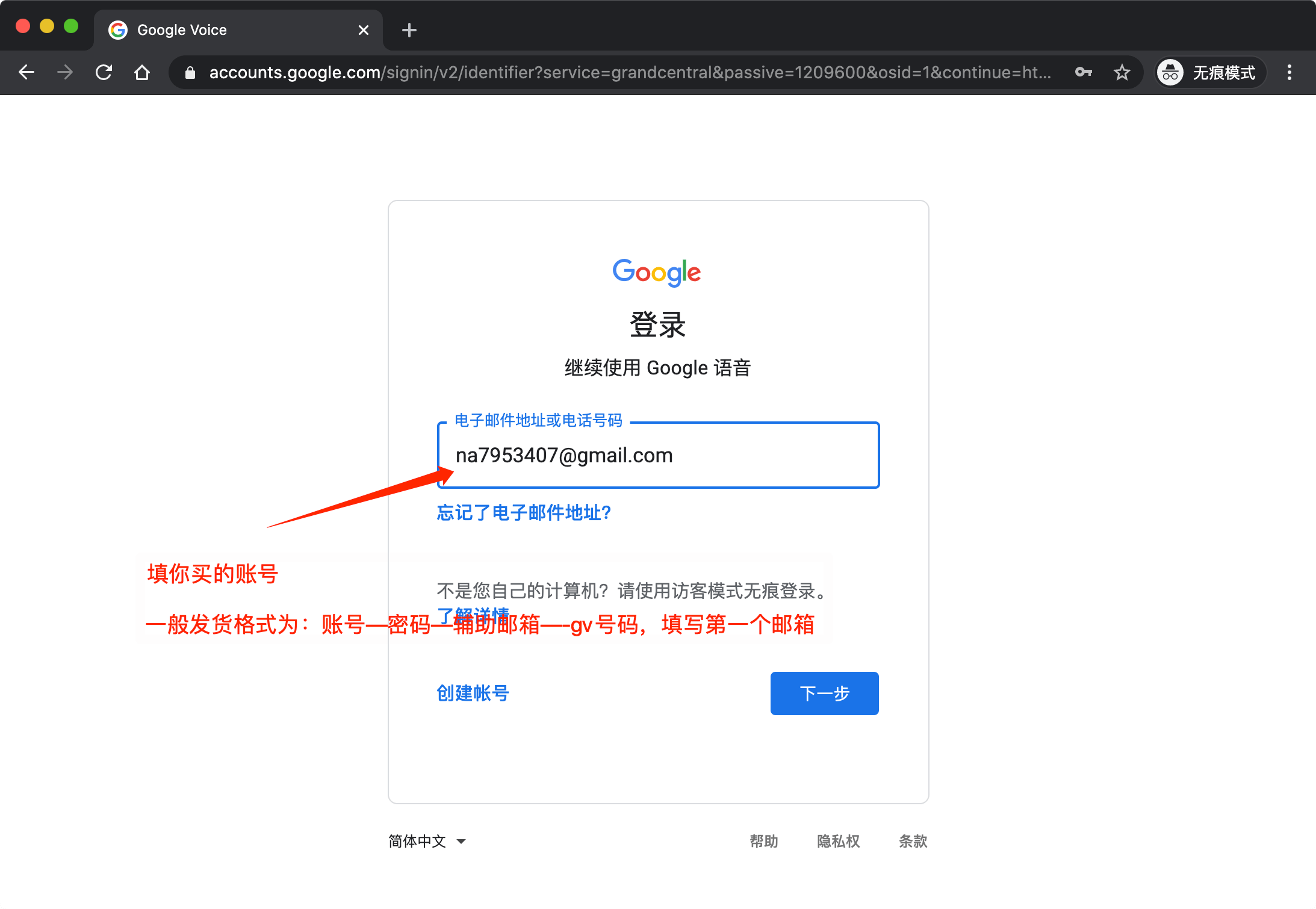
Task: Click the forward navigation arrow
Action: click(x=65, y=72)
